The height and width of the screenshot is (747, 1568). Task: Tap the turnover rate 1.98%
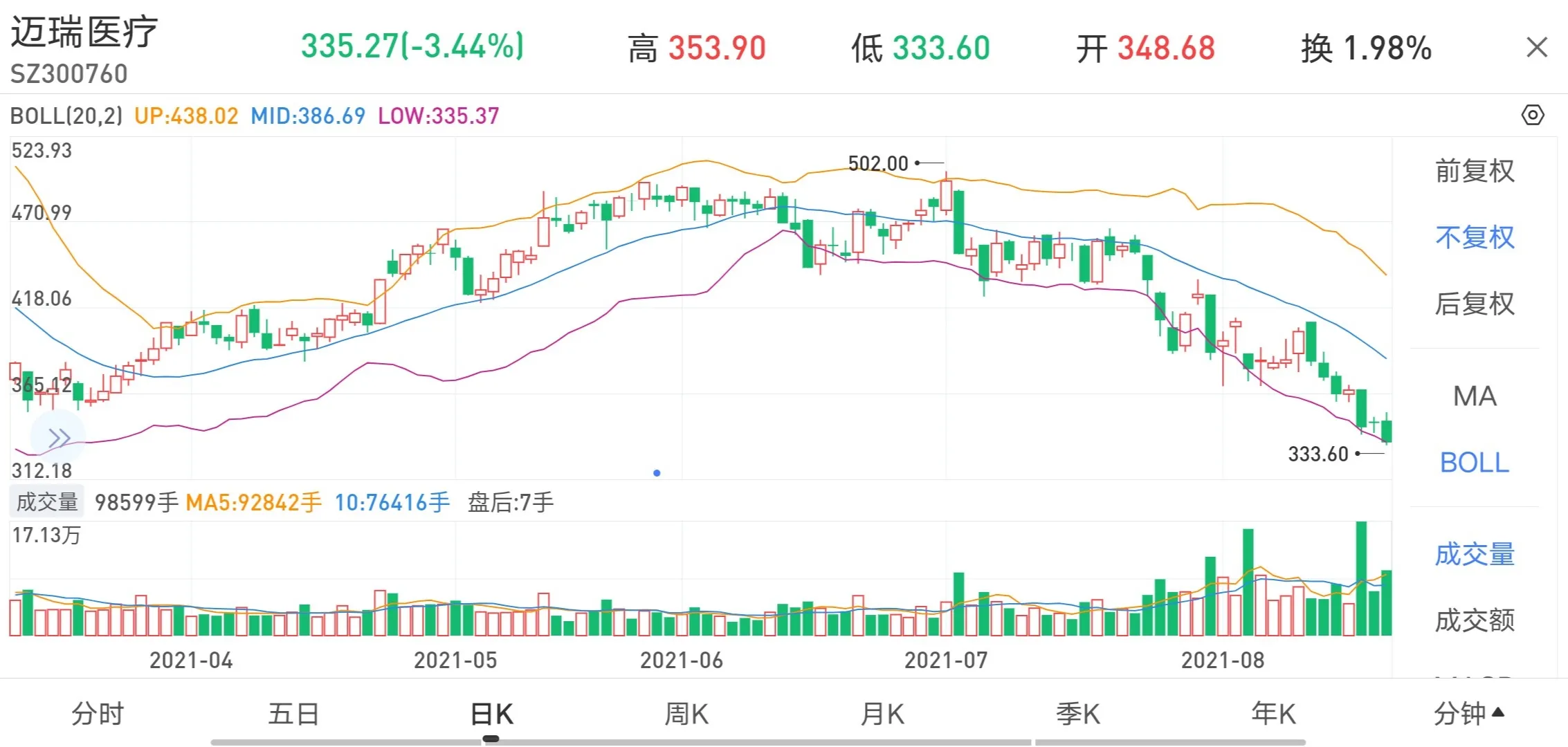1387,48
